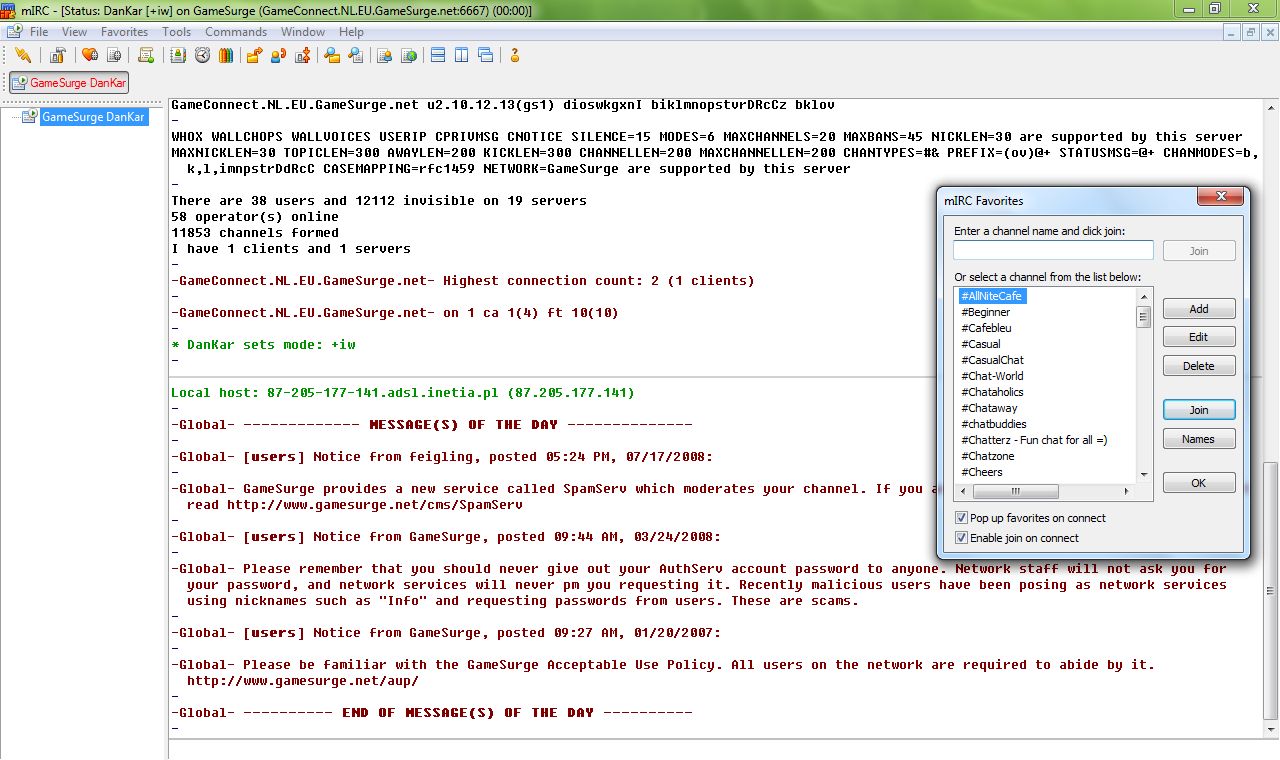Open the Colours toolbar icon
1280x760 pixels.
point(226,55)
